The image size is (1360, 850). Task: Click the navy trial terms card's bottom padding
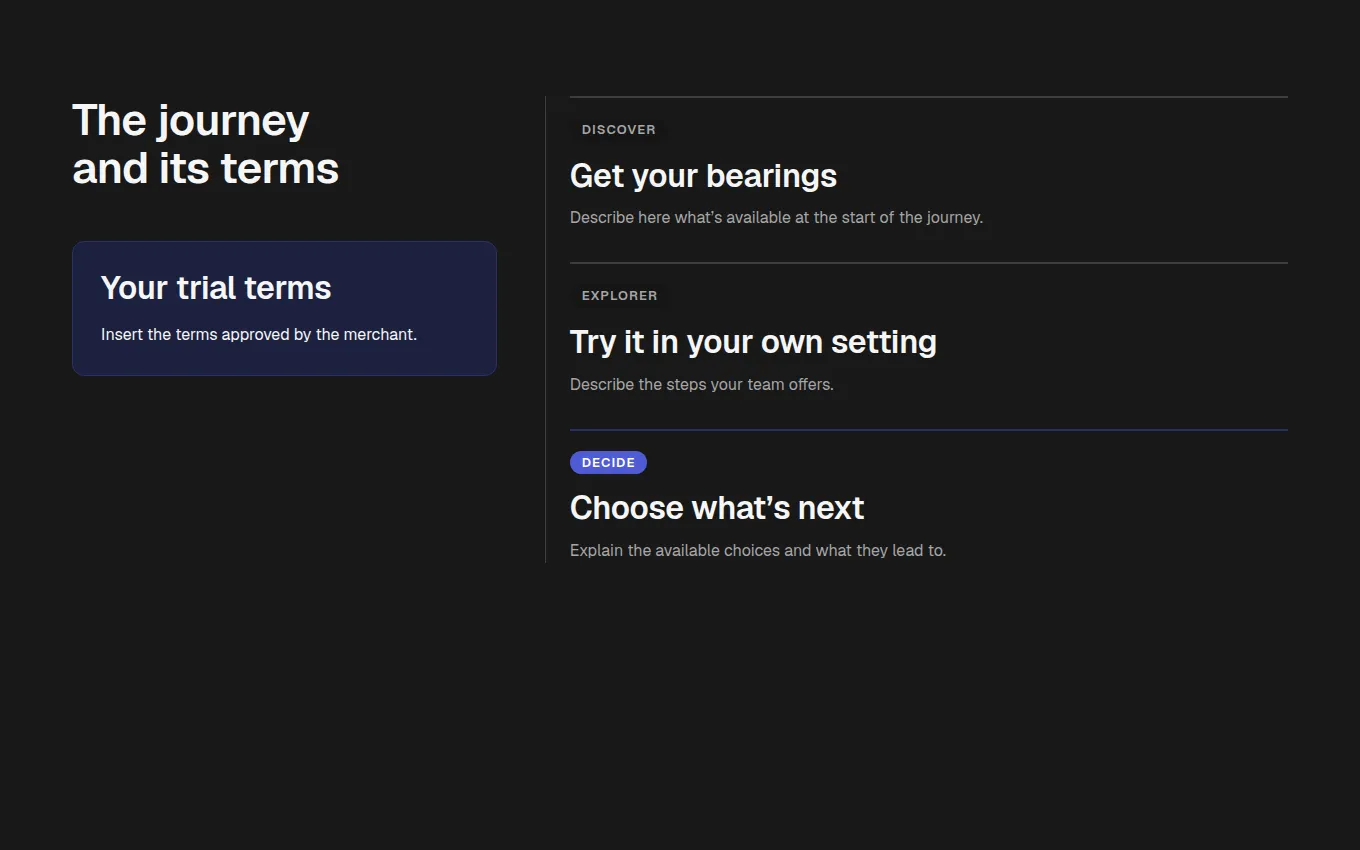coord(284,361)
